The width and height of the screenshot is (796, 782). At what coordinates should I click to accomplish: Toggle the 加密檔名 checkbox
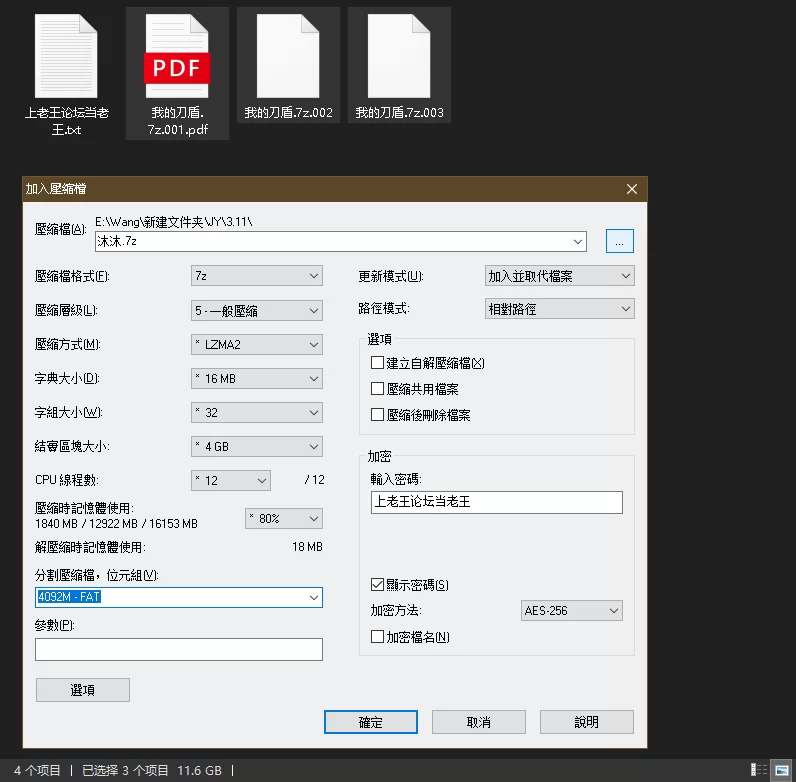click(378, 636)
